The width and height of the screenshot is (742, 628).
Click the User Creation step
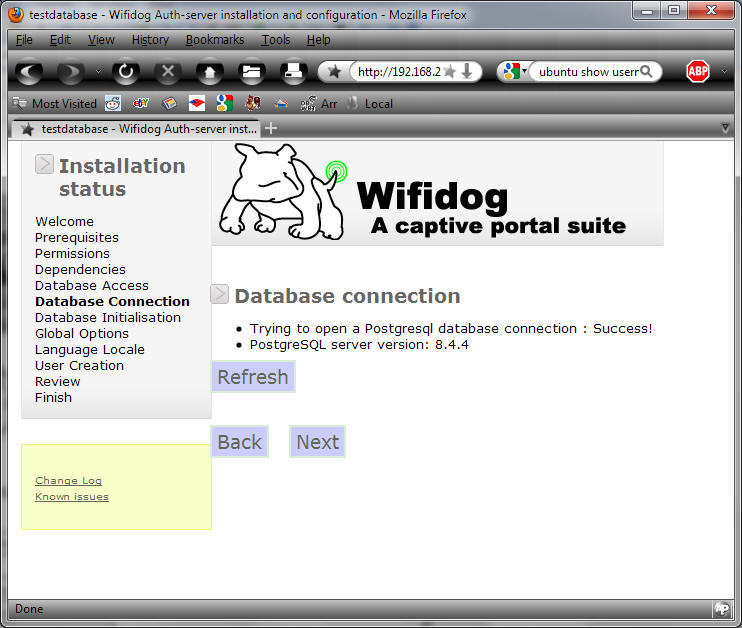click(x=80, y=366)
